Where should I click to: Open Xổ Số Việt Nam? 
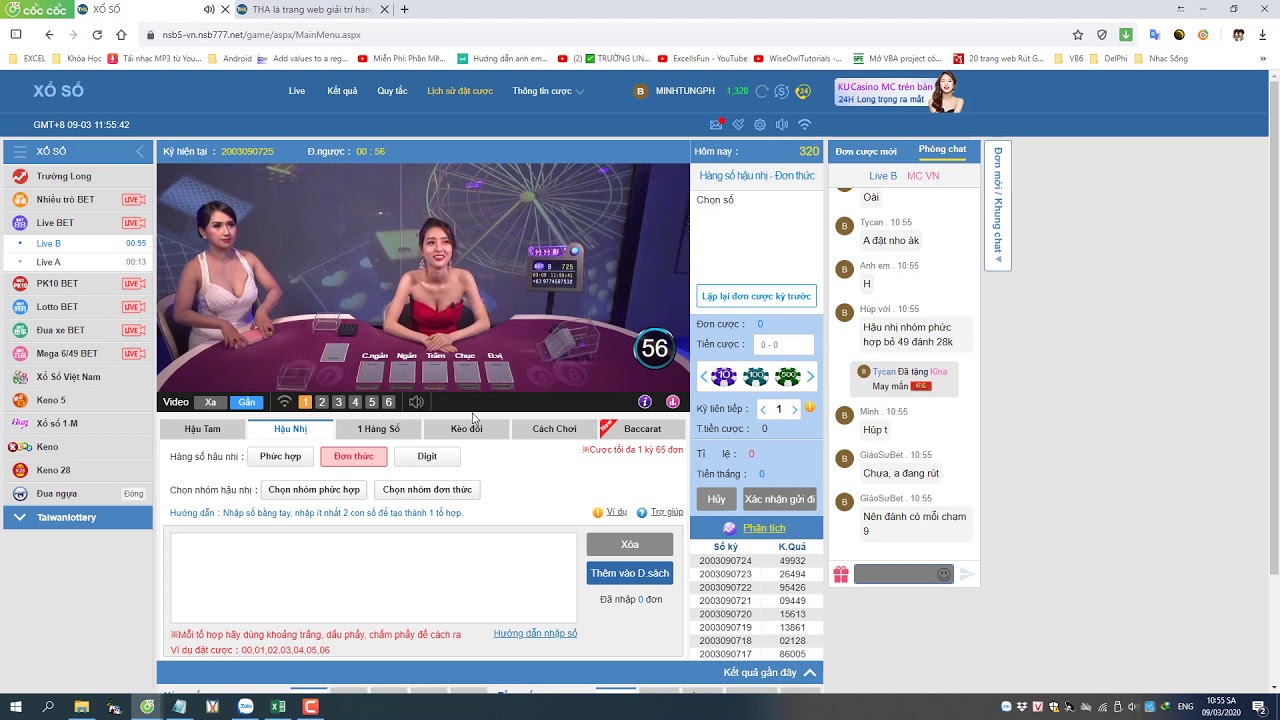(x=78, y=377)
